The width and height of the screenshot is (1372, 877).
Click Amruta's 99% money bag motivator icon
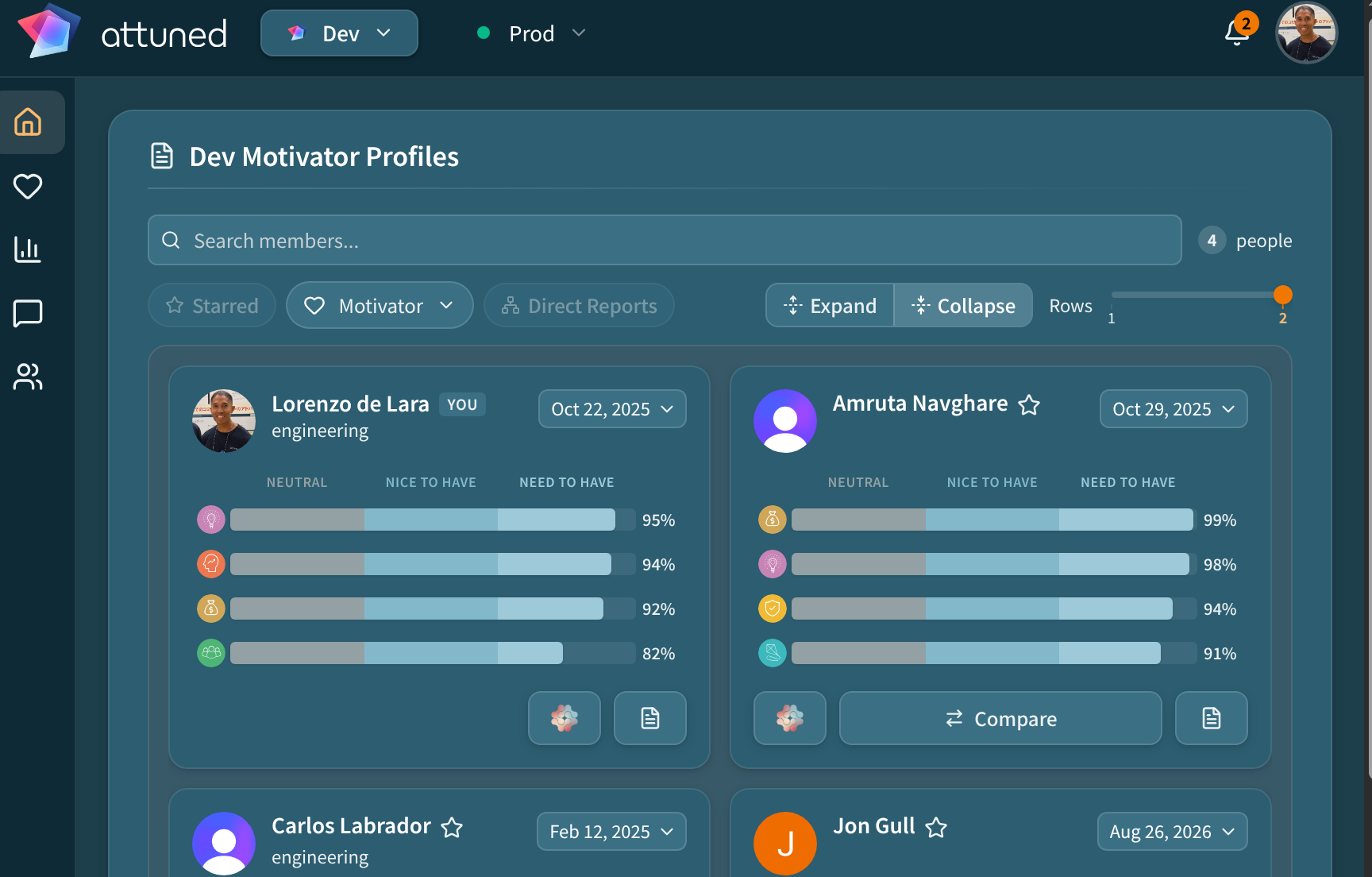pyautogui.click(x=773, y=520)
